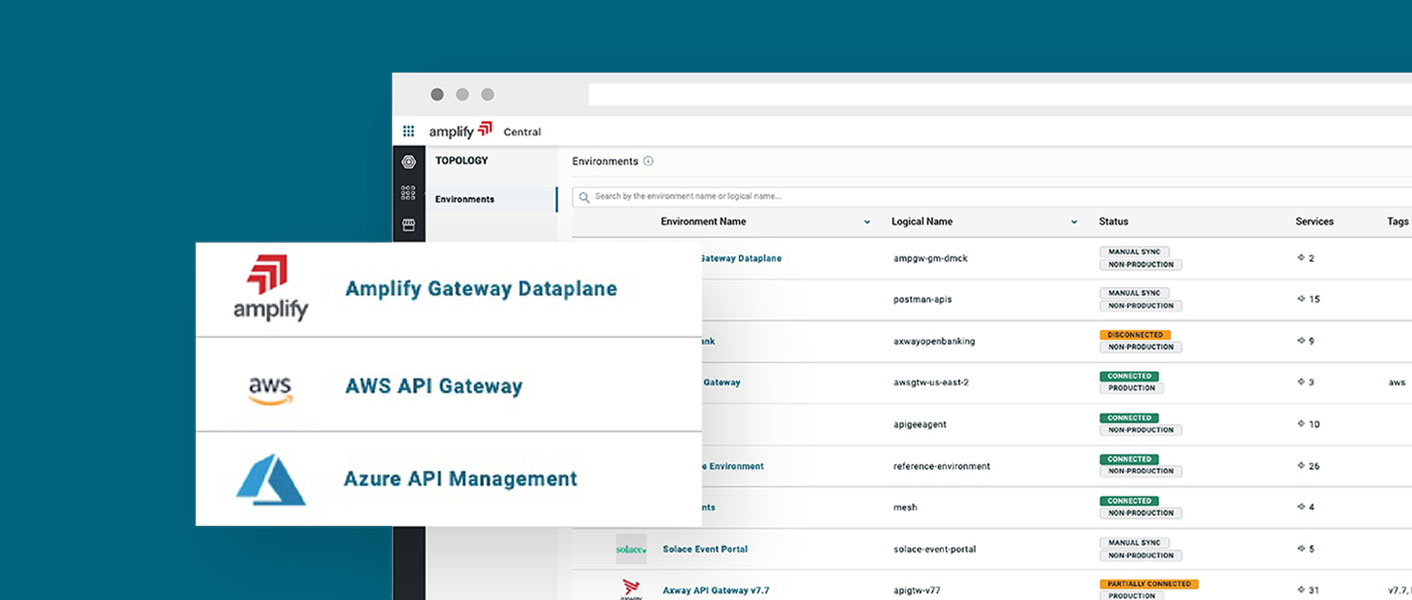Click the Status column header
The width and height of the screenshot is (1412, 600).
tap(1113, 222)
